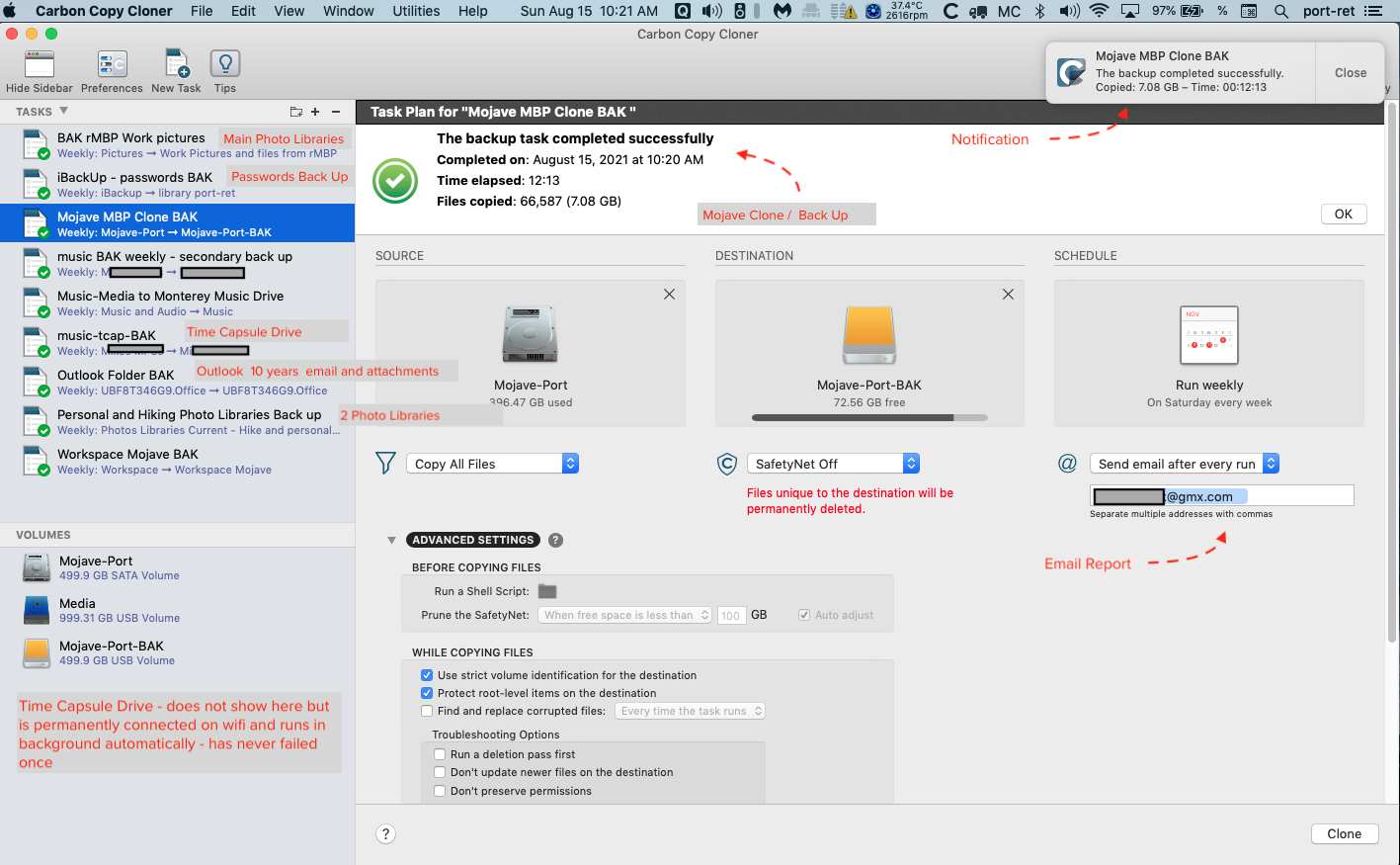
Task: Enable Run a deletion pass first
Action: click(x=440, y=754)
